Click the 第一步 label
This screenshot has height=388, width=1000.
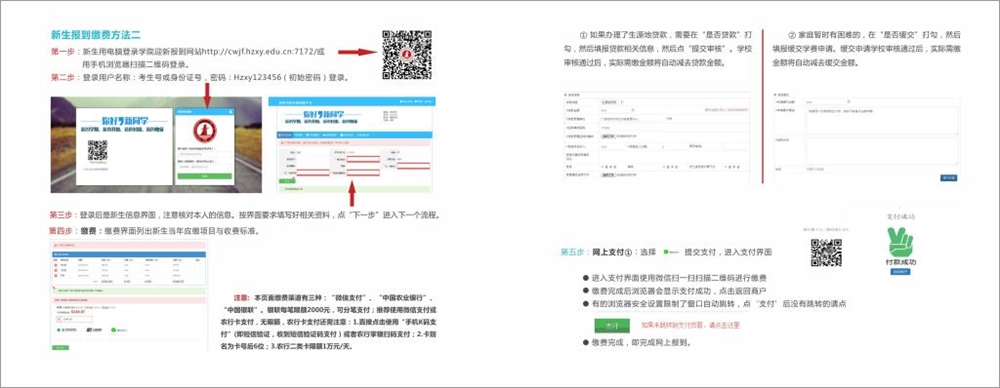[63, 52]
